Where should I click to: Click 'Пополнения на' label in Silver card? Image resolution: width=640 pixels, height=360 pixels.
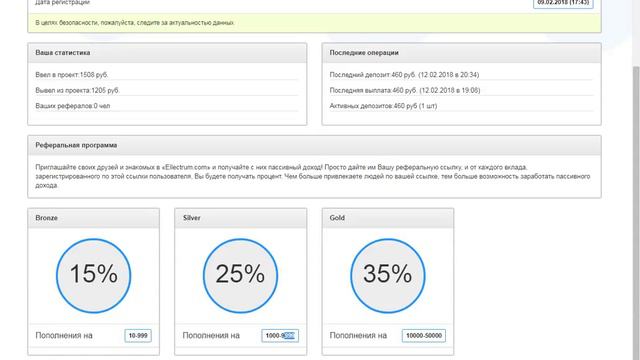click(211, 336)
